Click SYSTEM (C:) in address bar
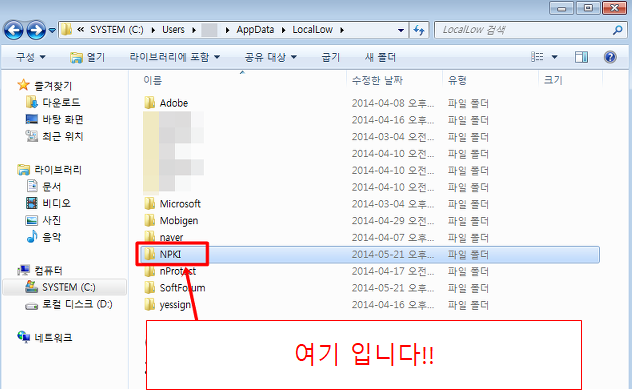 click(116, 30)
